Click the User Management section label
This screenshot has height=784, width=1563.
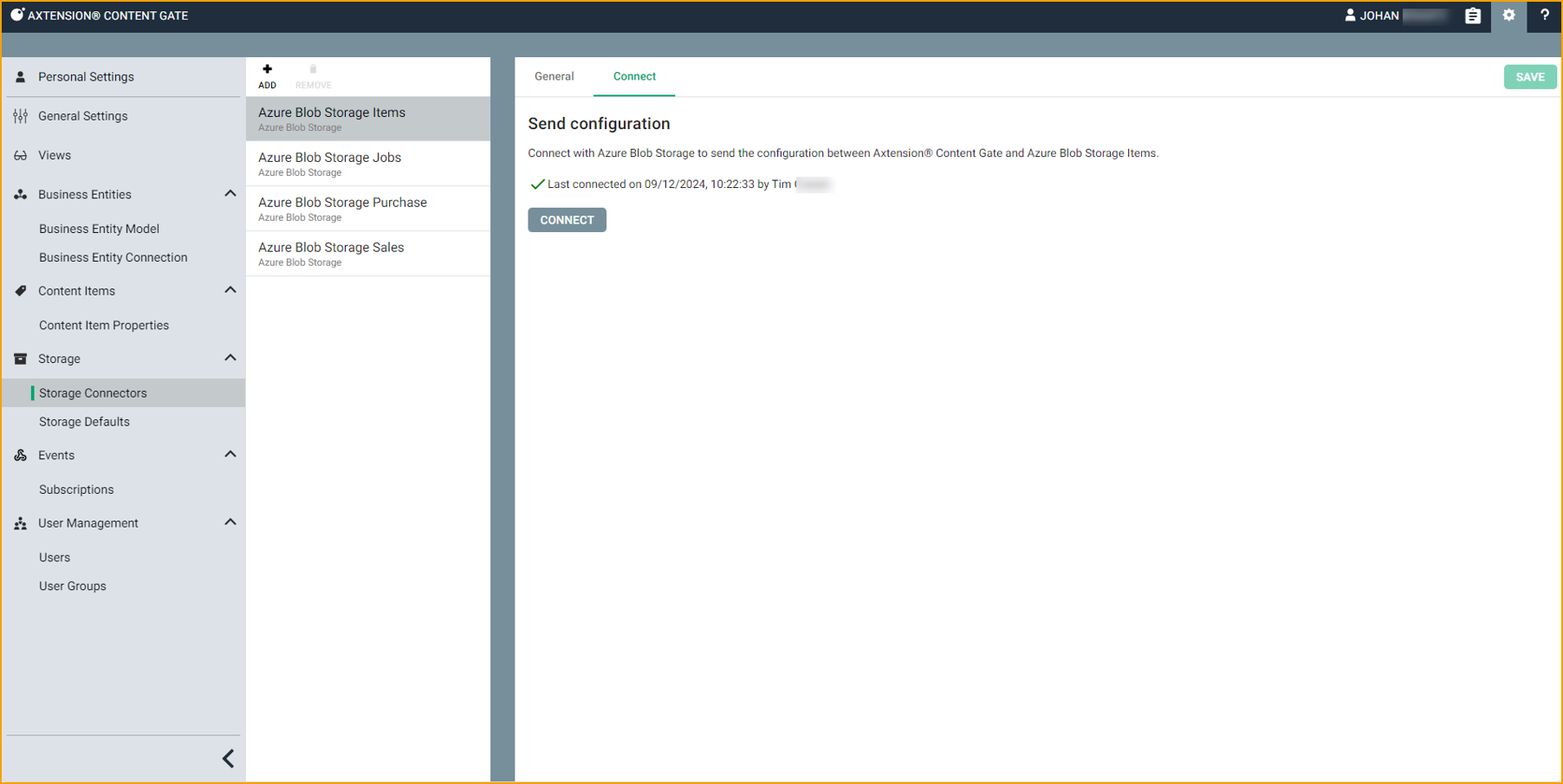click(x=88, y=523)
